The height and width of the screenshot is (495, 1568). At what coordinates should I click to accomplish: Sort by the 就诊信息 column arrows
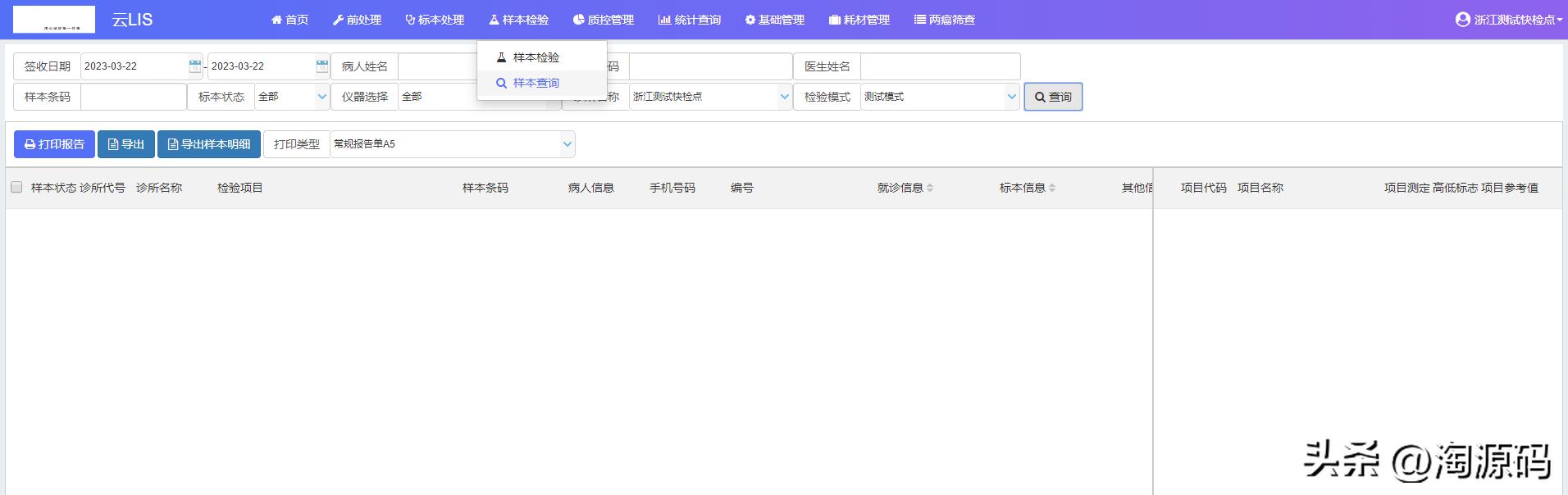point(930,188)
